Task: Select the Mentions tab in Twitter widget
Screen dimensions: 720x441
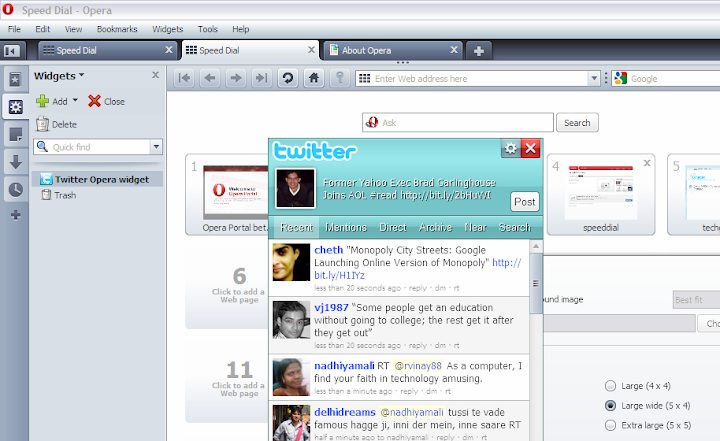Action: [x=346, y=227]
